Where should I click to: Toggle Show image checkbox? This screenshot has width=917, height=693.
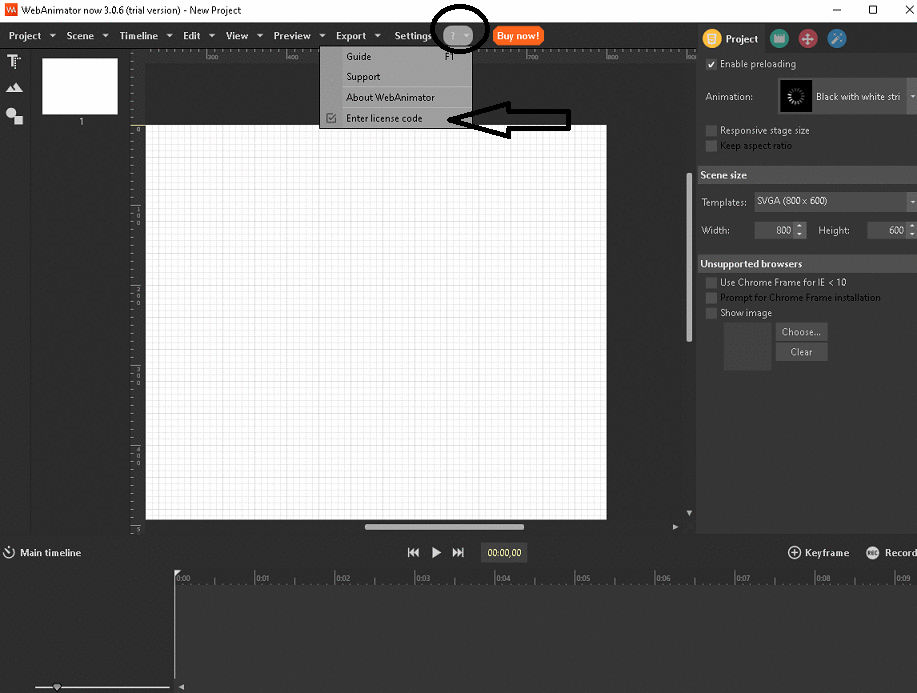click(711, 313)
